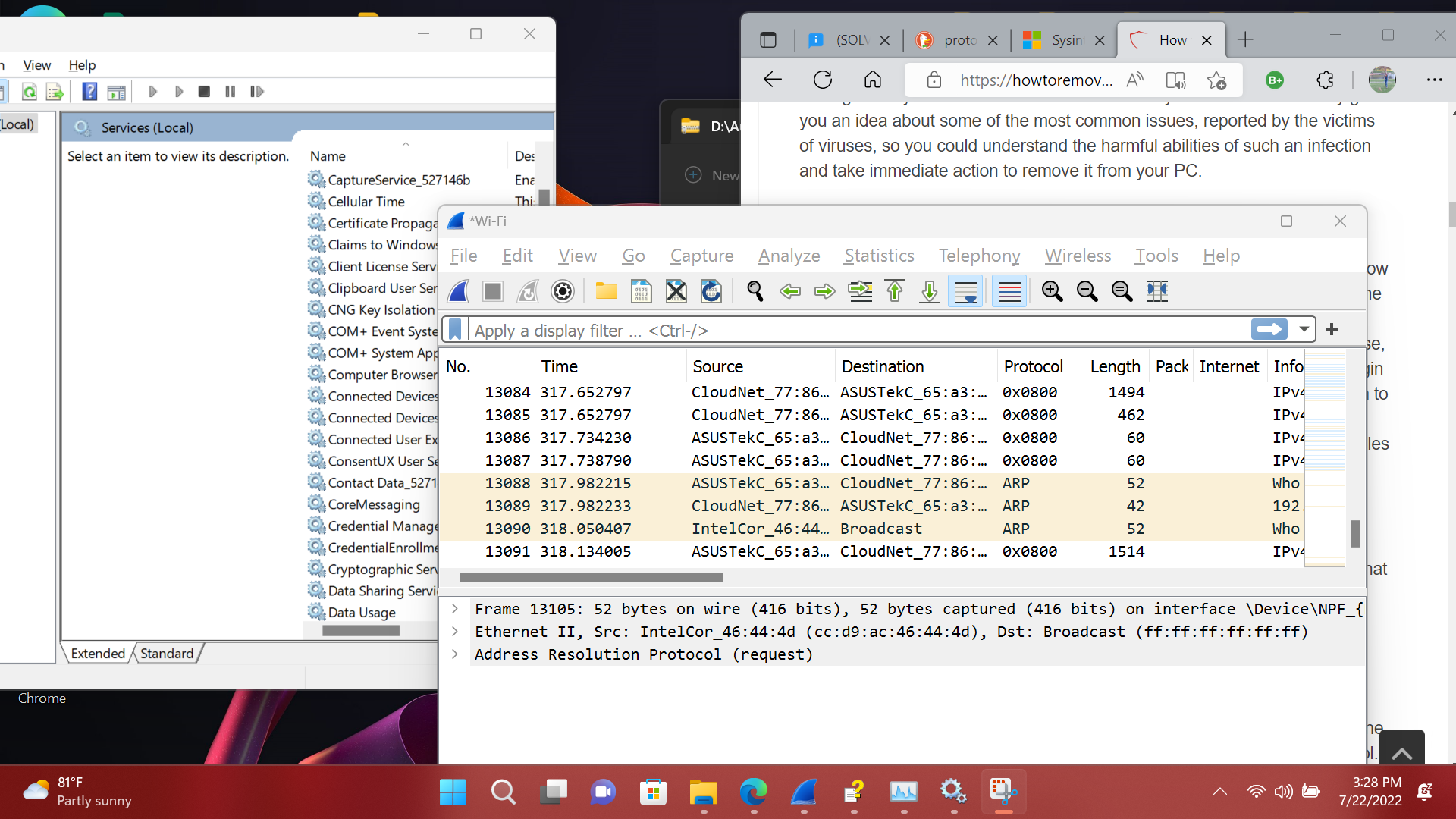1456x819 pixels.
Task: Toggle auto-scroll during live capture
Action: pyautogui.click(x=965, y=291)
